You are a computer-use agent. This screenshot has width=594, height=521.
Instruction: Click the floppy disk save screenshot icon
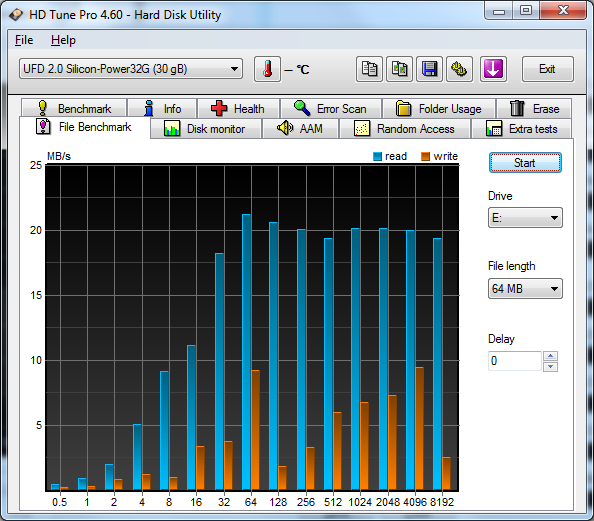429,69
